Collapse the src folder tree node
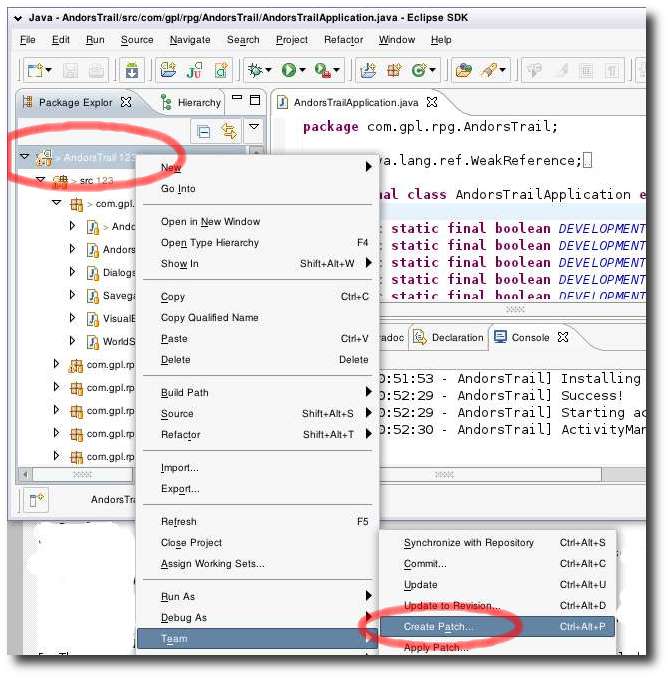The width and height of the screenshot is (669, 678). (x=41, y=181)
